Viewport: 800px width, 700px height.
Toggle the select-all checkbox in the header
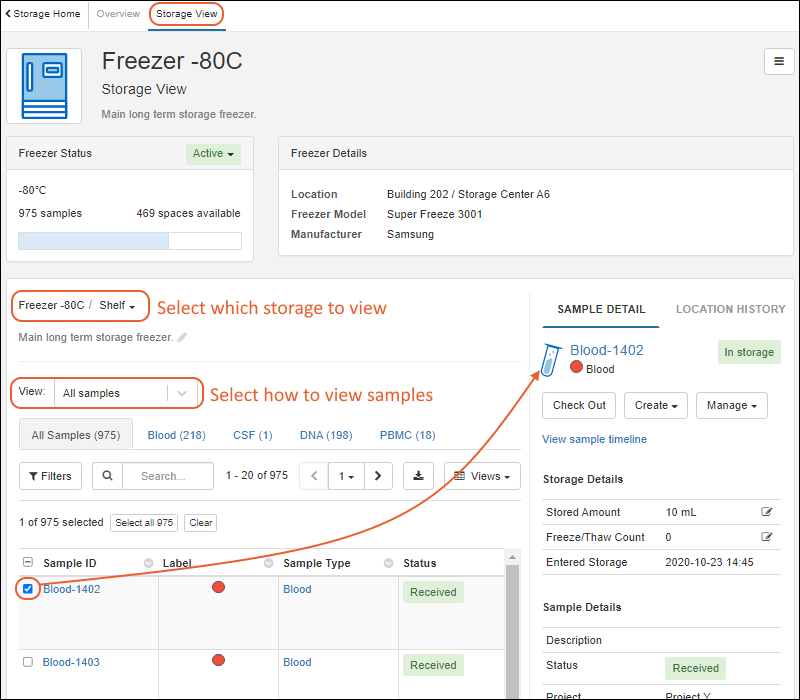pos(28,563)
